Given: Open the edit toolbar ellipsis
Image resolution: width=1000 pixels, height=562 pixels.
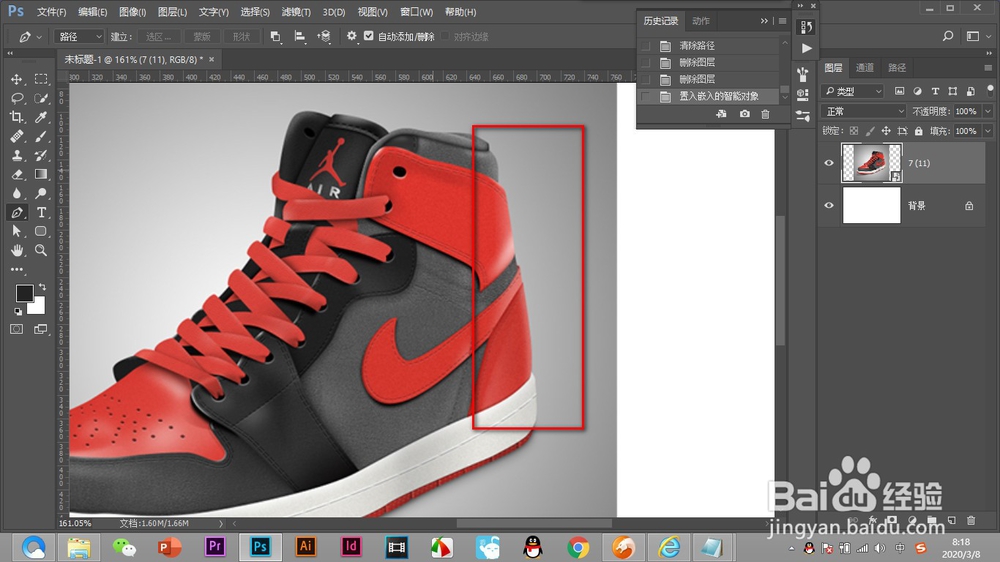Looking at the screenshot, I should tap(17, 269).
